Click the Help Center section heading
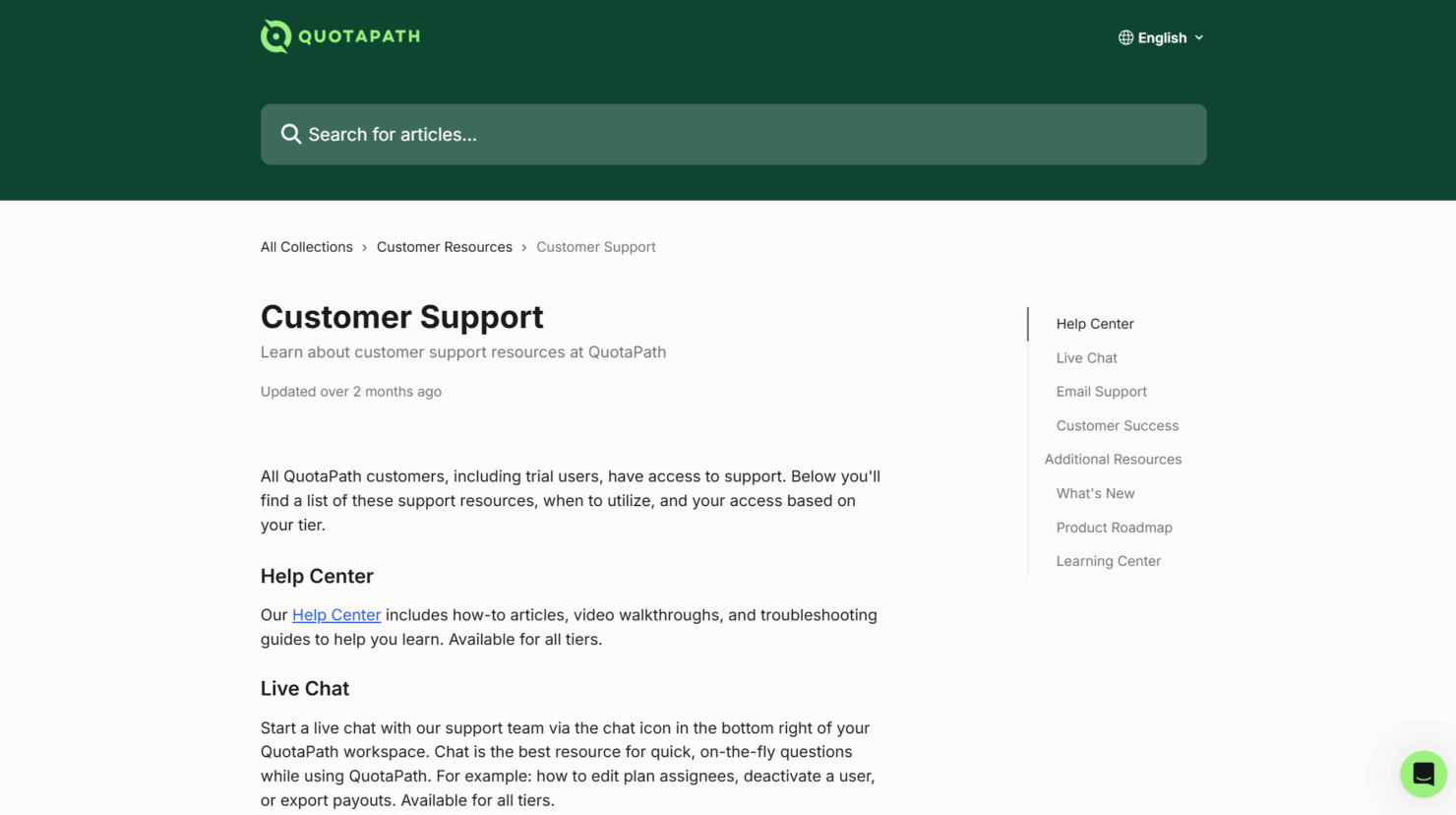The width and height of the screenshot is (1456, 815). tap(317, 576)
